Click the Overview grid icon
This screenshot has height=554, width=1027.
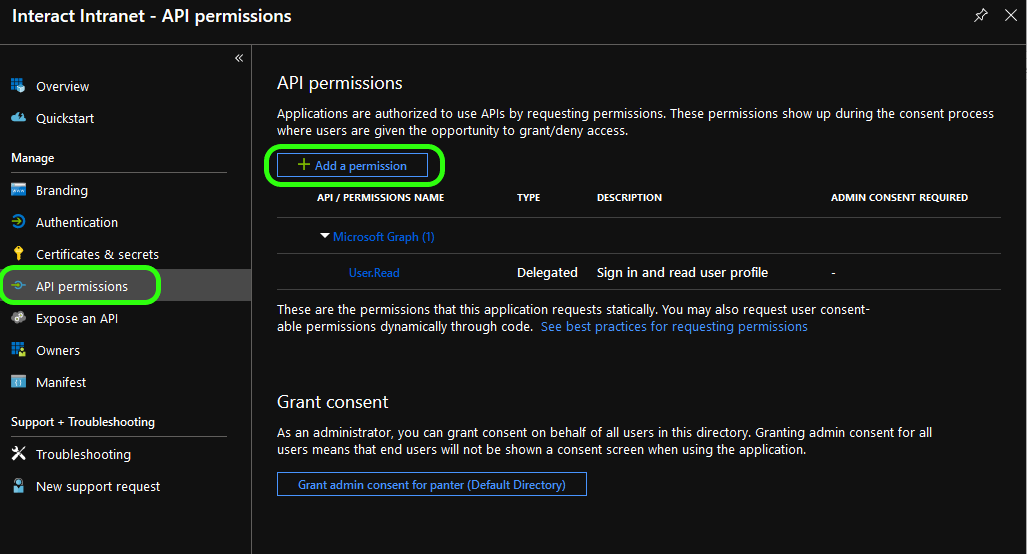18,85
